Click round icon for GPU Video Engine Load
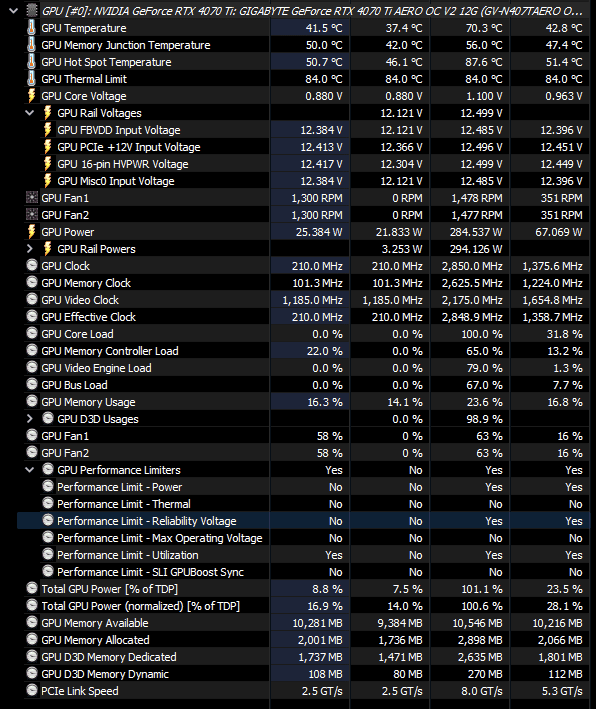 (32, 368)
